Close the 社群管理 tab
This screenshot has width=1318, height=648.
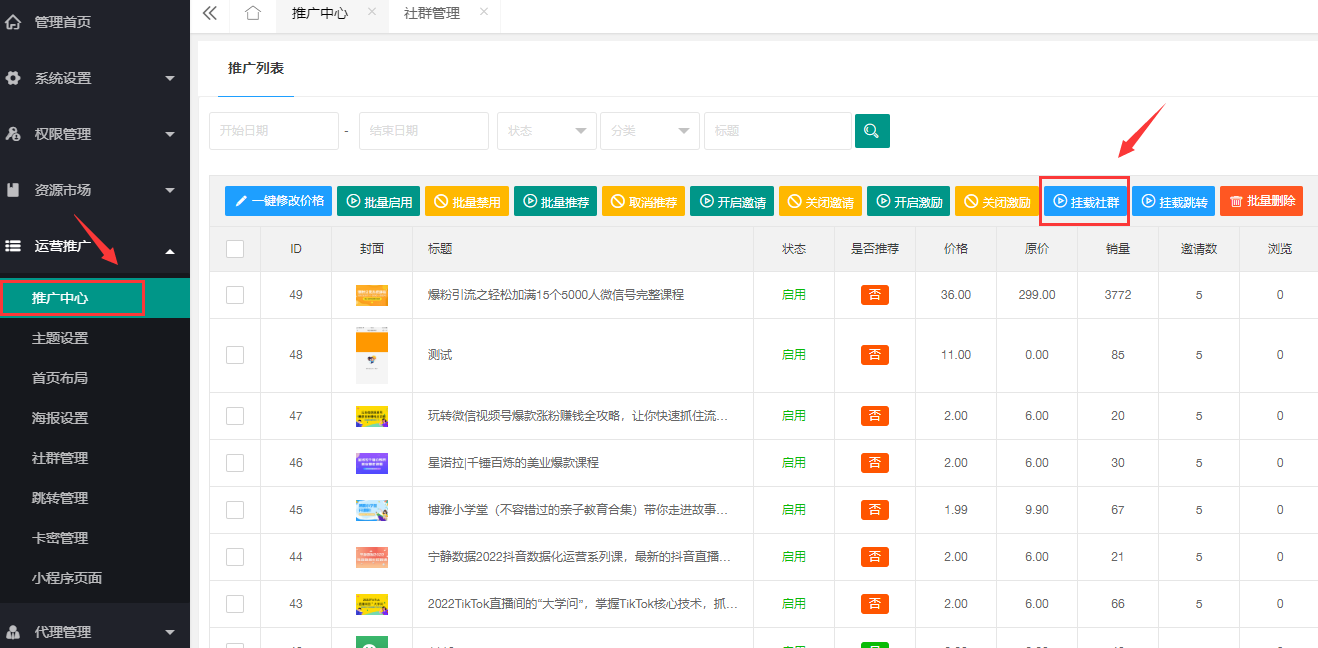coord(484,12)
